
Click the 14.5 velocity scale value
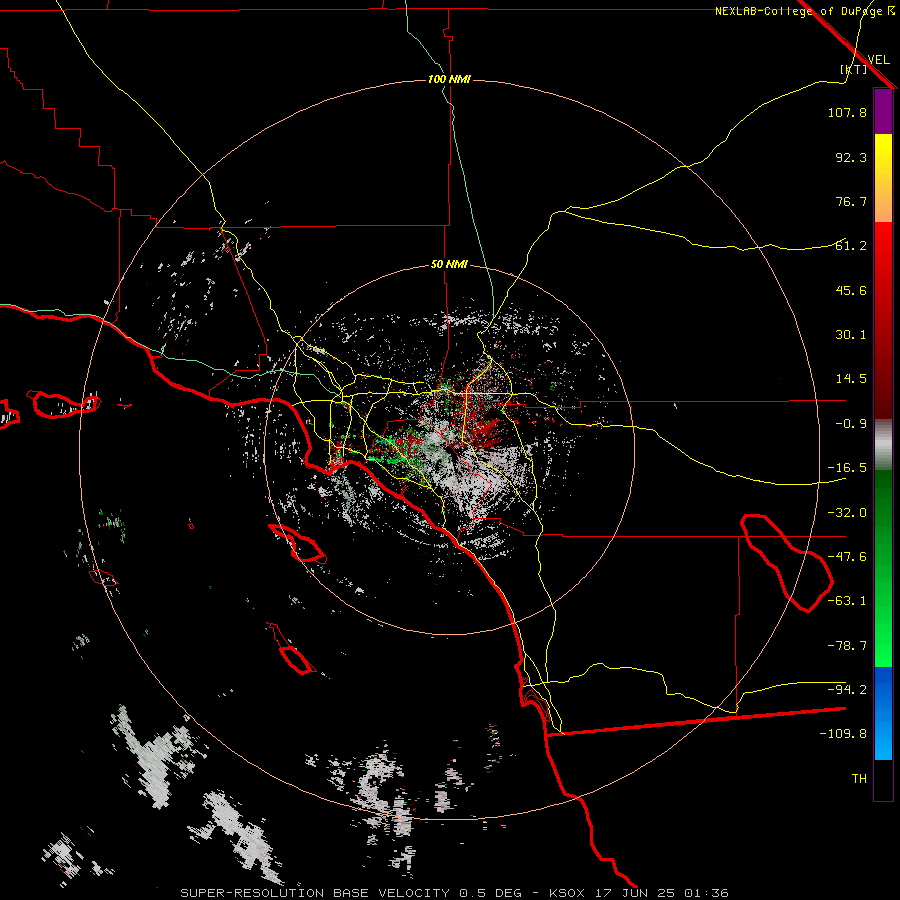851,379
